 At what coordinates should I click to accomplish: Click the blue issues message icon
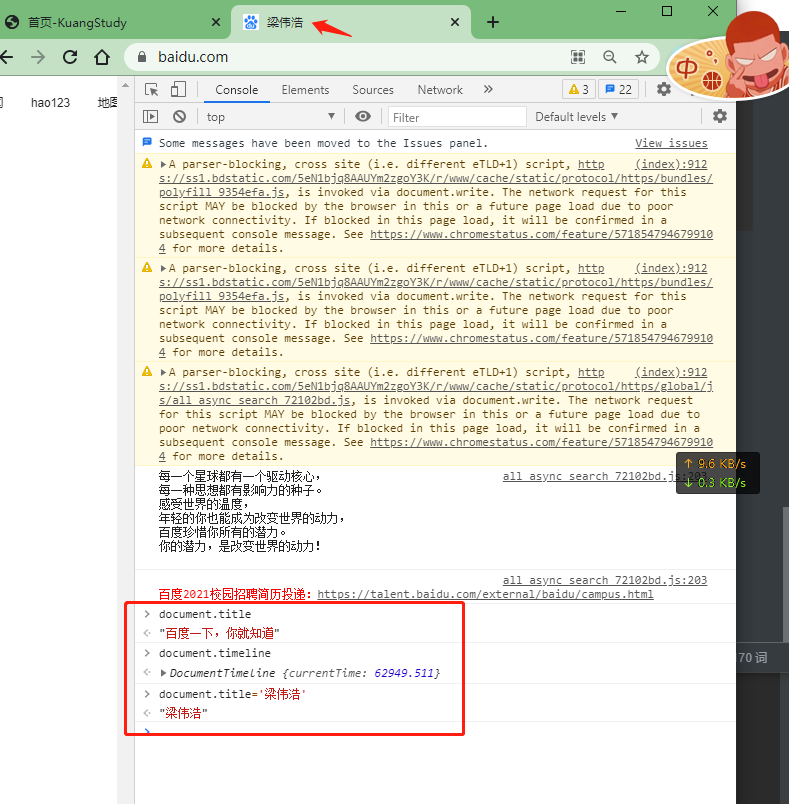click(147, 142)
